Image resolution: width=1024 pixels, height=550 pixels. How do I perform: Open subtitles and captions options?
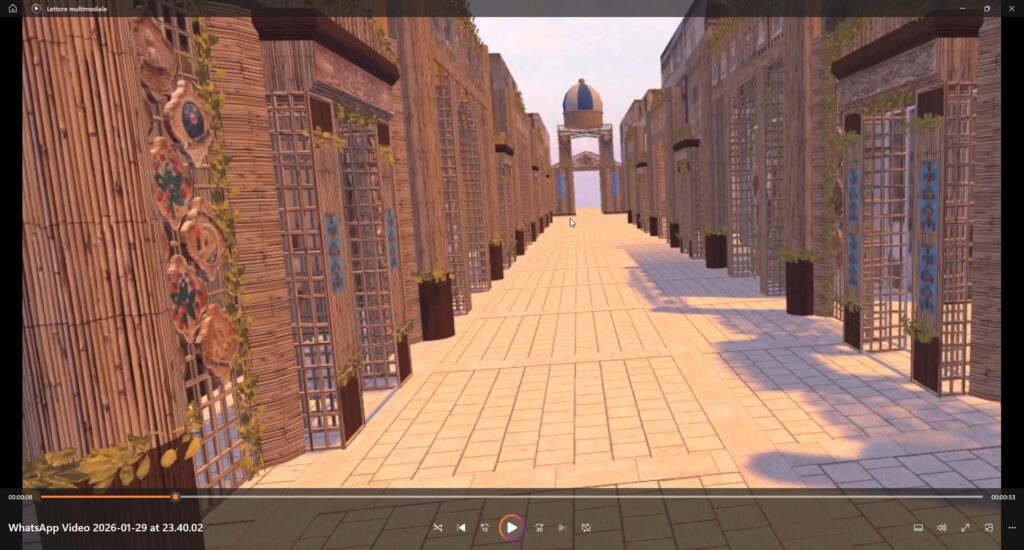point(918,527)
